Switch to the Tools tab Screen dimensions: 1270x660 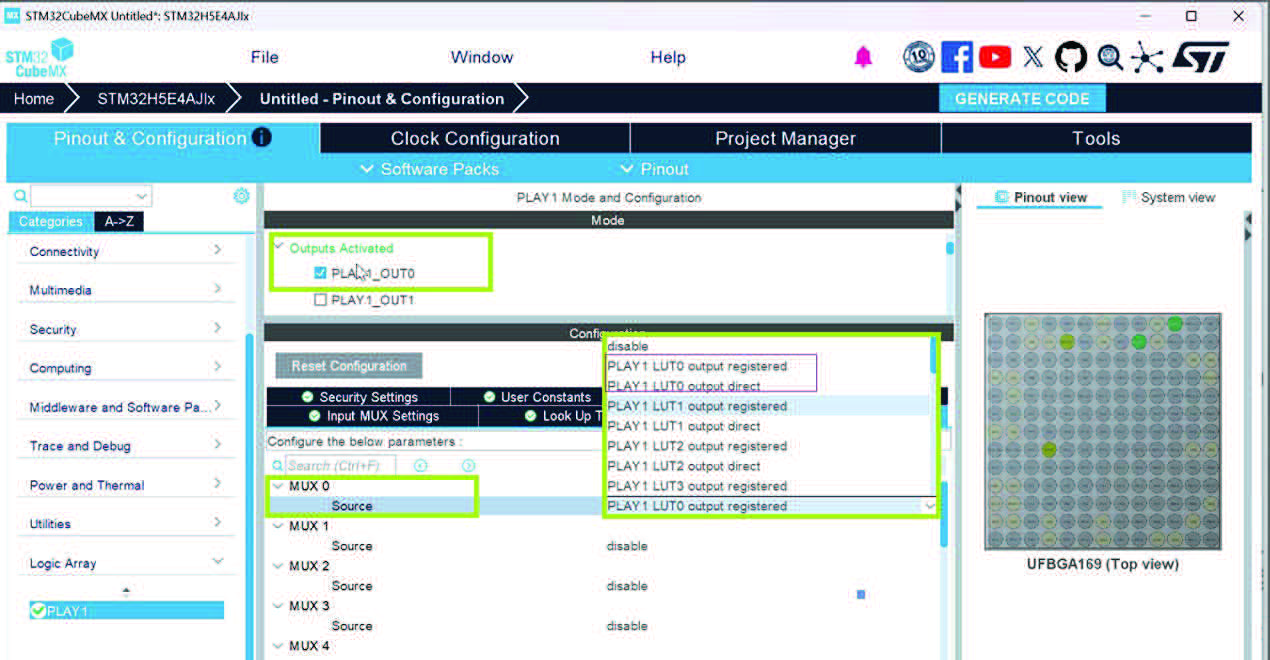pyautogui.click(x=1096, y=138)
